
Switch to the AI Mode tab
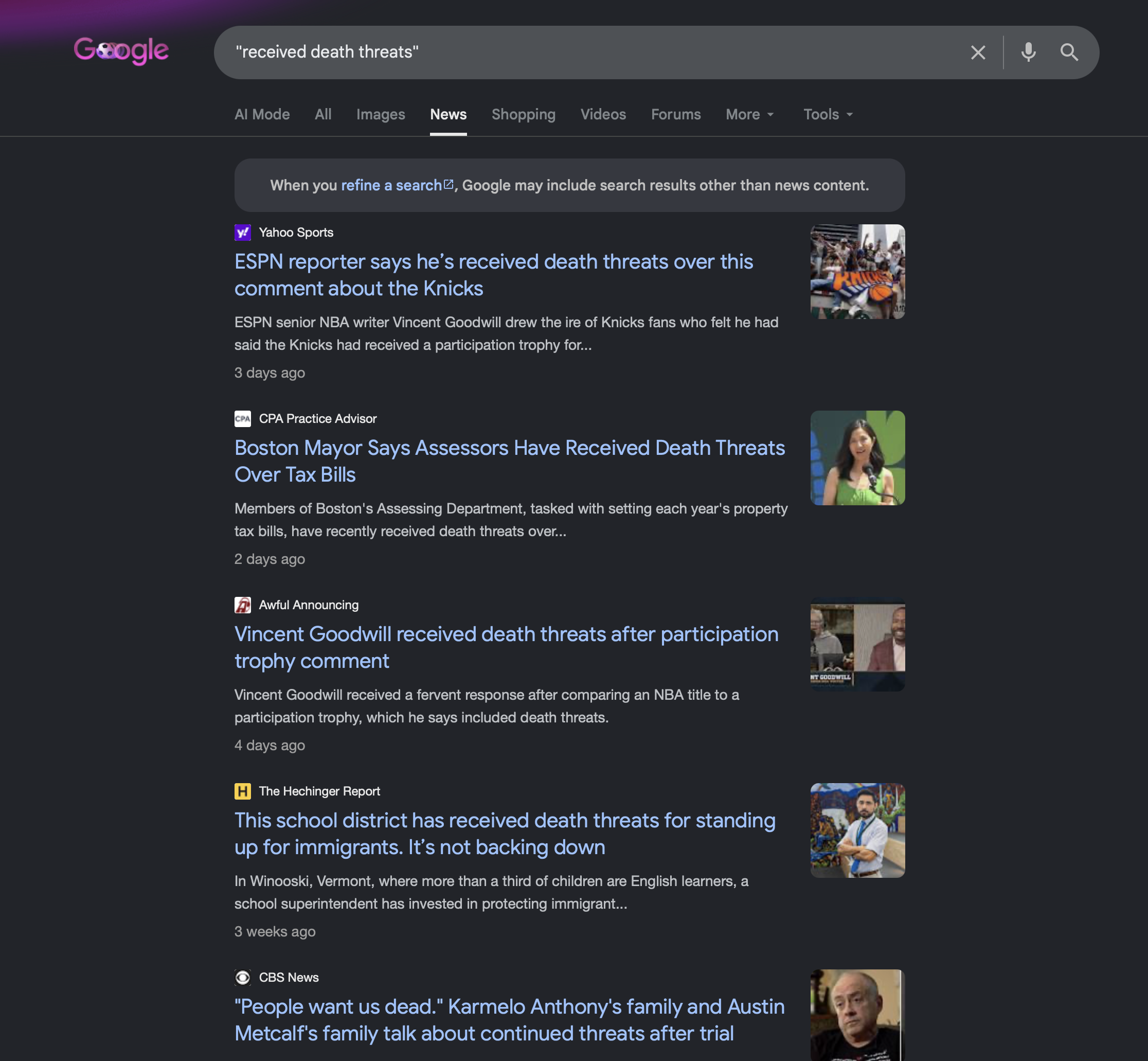[262, 114]
